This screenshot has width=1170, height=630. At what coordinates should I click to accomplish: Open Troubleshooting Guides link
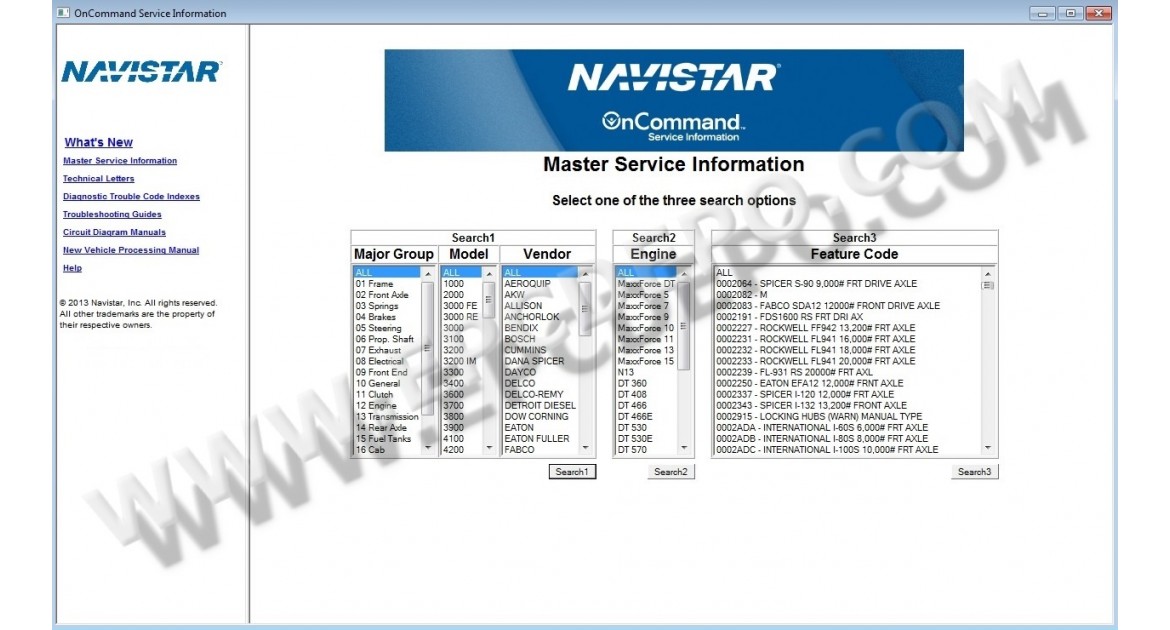112,214
